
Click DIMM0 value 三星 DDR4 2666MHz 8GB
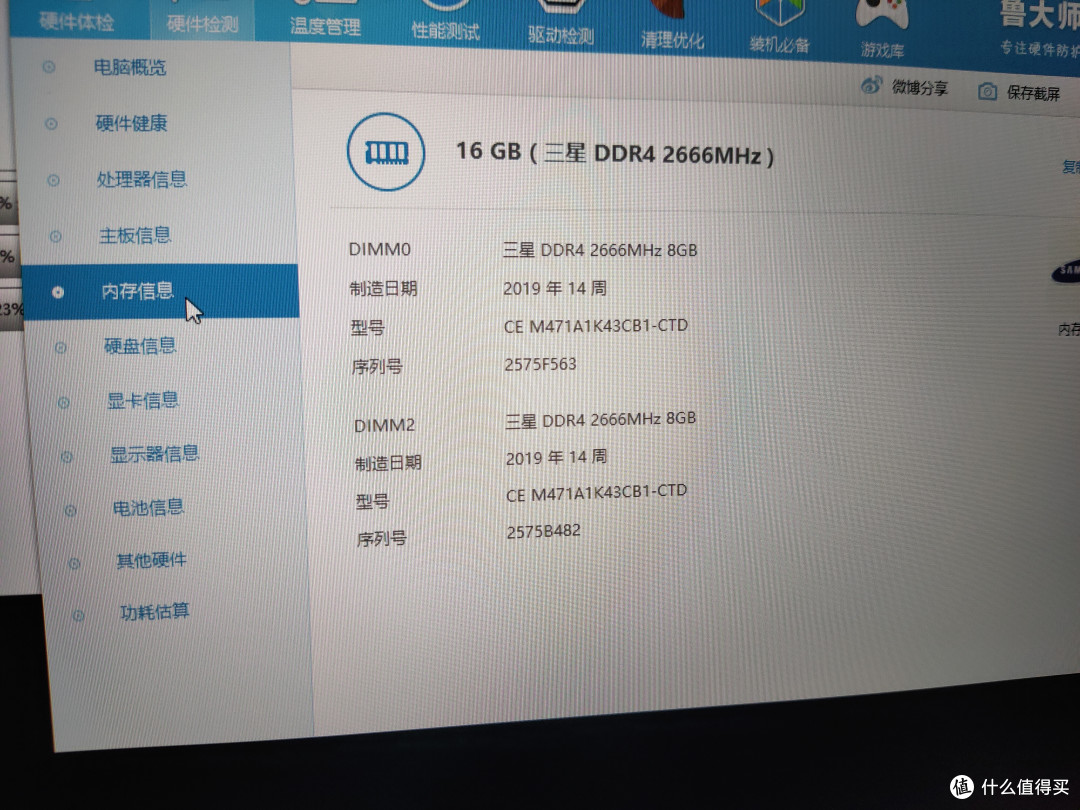[x=600, y=250]
